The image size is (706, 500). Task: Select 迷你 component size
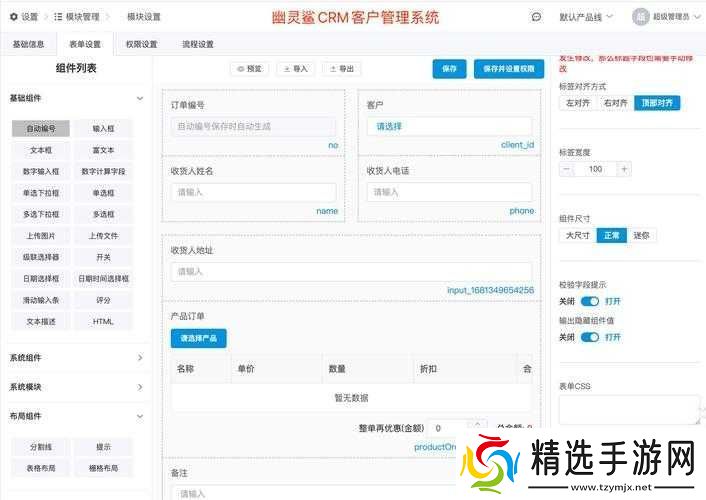click(641, 236)
